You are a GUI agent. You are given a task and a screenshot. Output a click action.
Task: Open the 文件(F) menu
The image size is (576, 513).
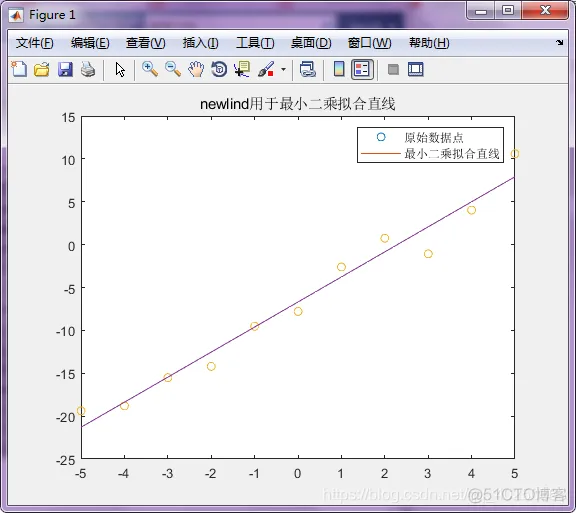(35, 43)
